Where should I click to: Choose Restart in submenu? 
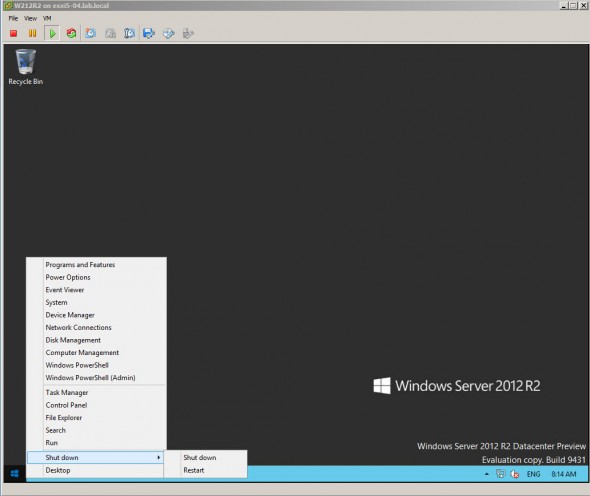tap(205, 470)
